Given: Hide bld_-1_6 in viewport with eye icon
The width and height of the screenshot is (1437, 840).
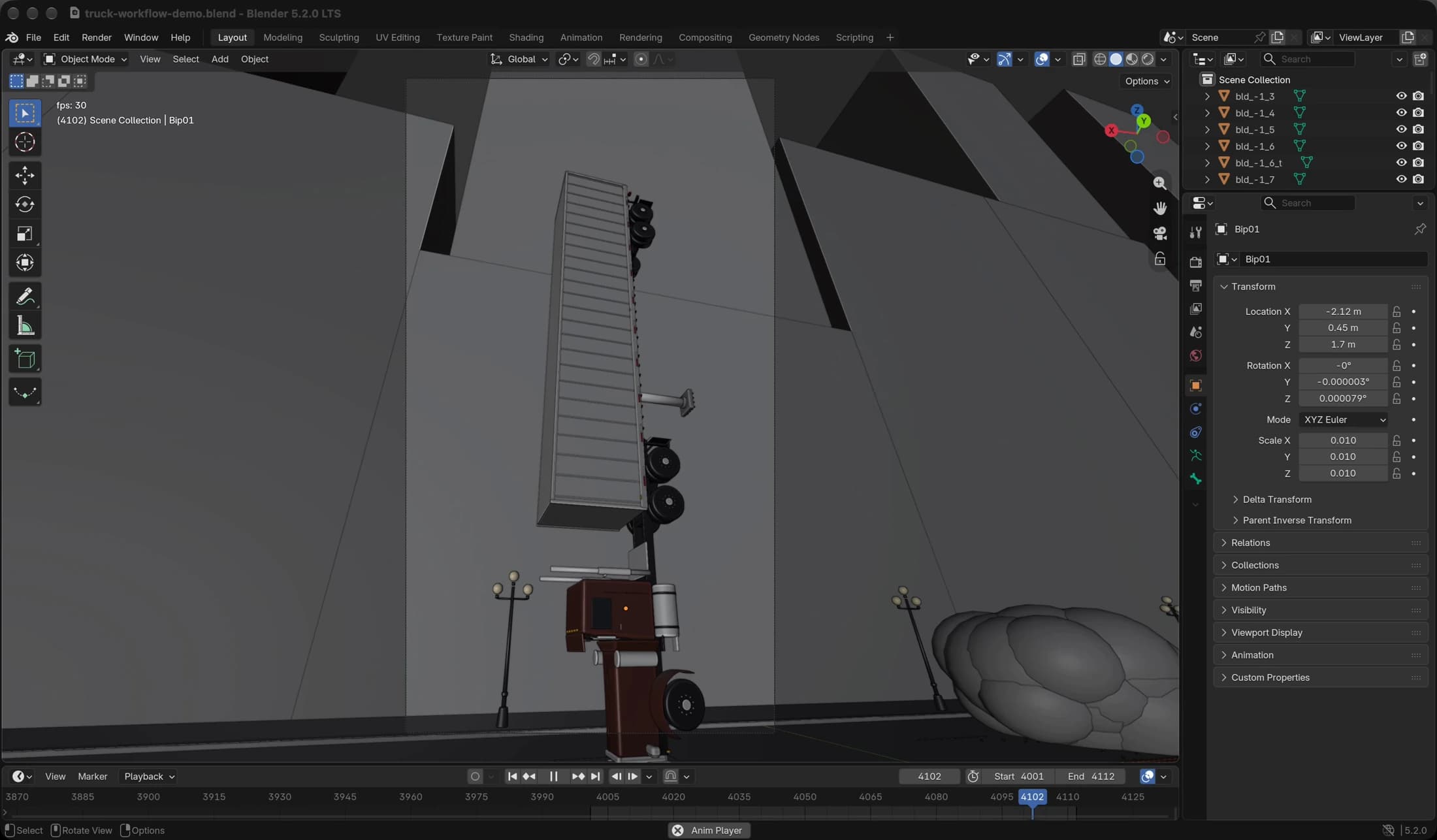Looking at the screenshot, I should 1401,146.
